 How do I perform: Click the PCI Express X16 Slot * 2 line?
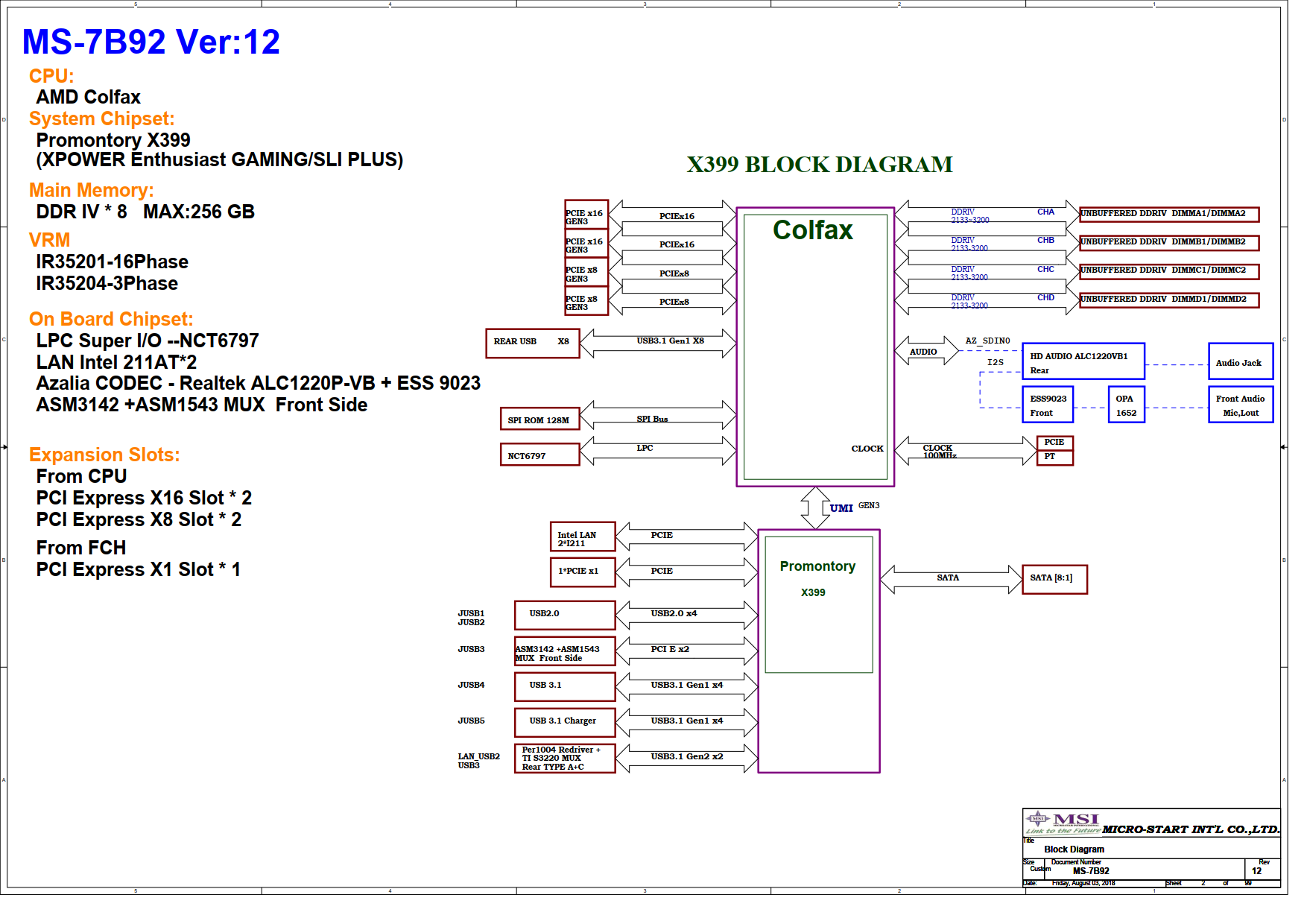click(x=144, y=498)
